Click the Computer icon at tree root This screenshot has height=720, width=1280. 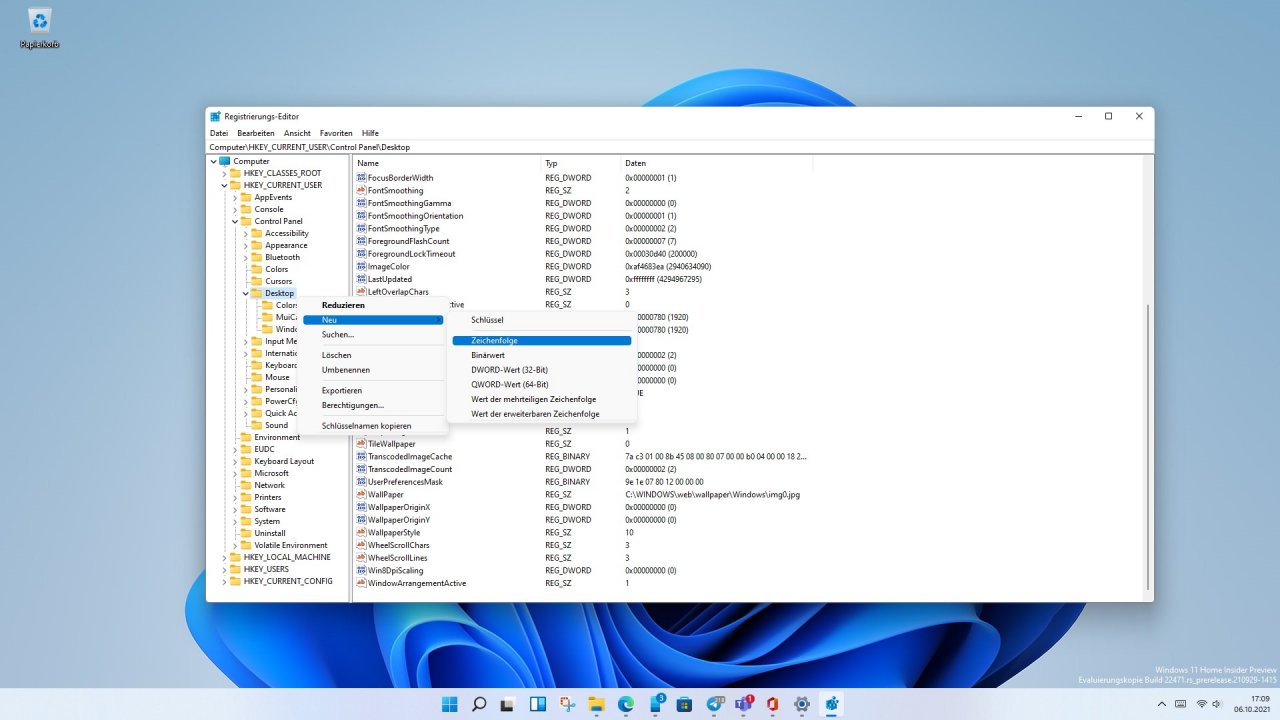pos(225,161)
